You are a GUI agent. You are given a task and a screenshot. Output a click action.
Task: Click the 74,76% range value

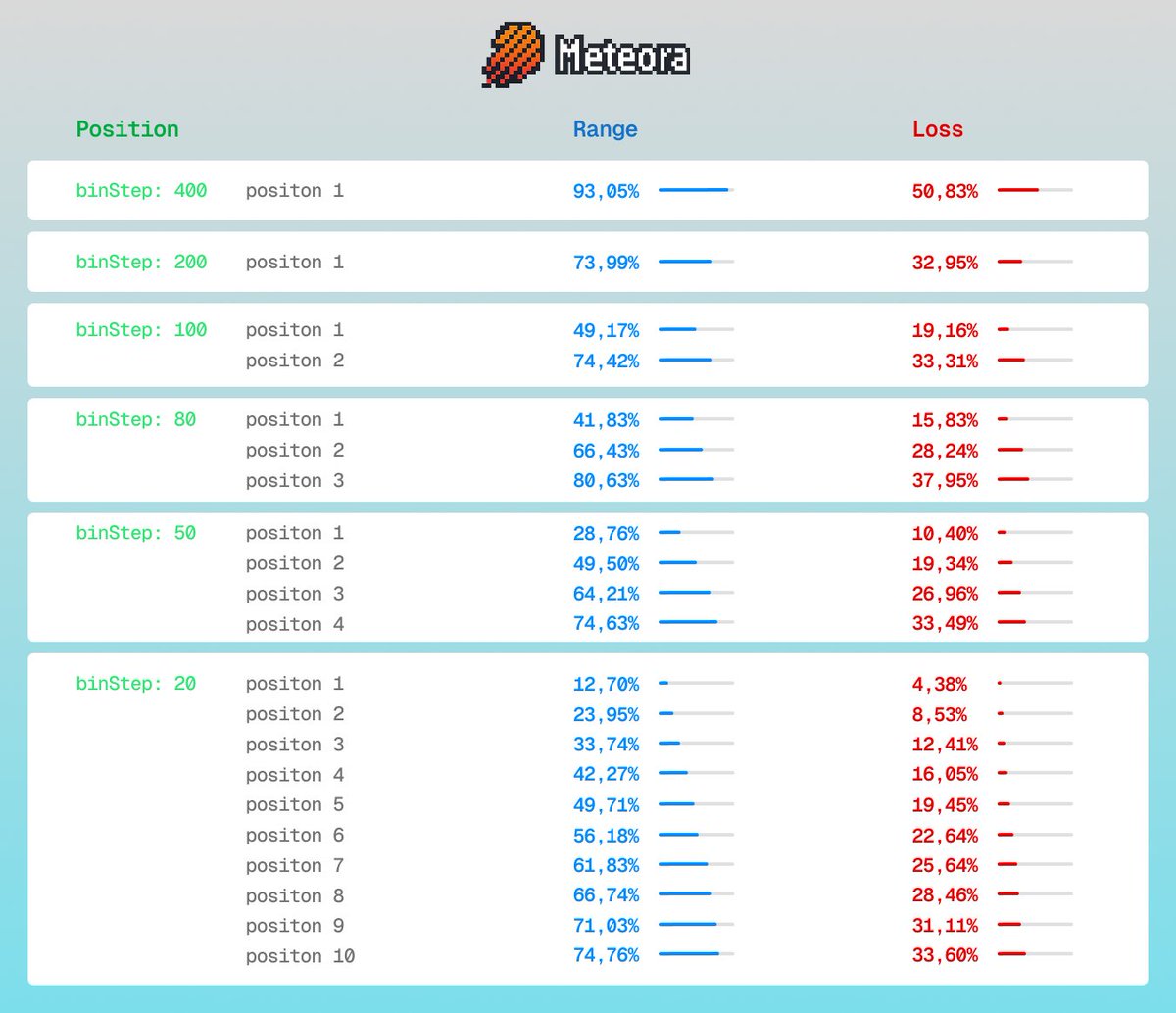click(606, 956)
